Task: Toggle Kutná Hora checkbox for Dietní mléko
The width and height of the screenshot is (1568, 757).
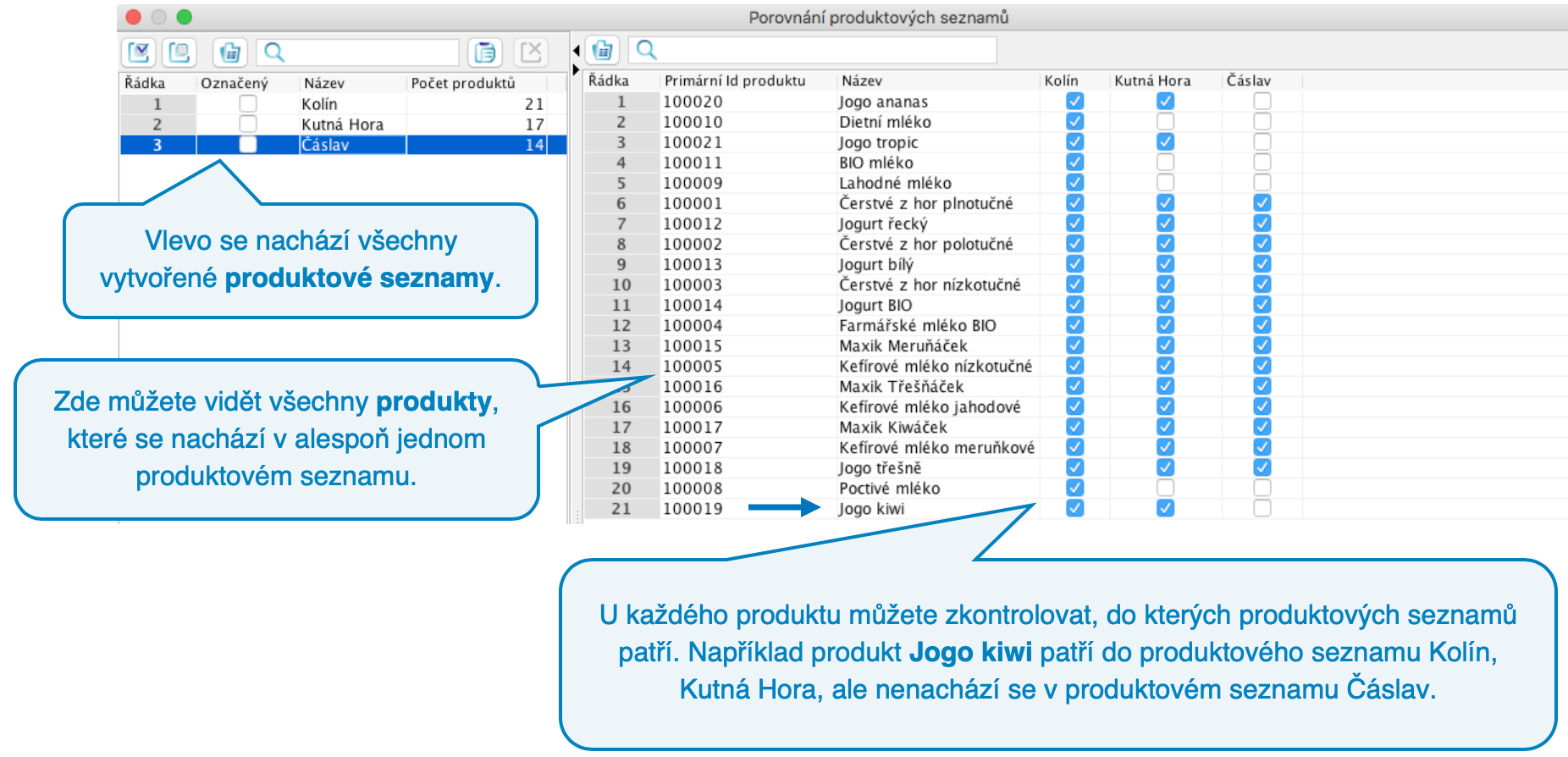Action: 1166,121
